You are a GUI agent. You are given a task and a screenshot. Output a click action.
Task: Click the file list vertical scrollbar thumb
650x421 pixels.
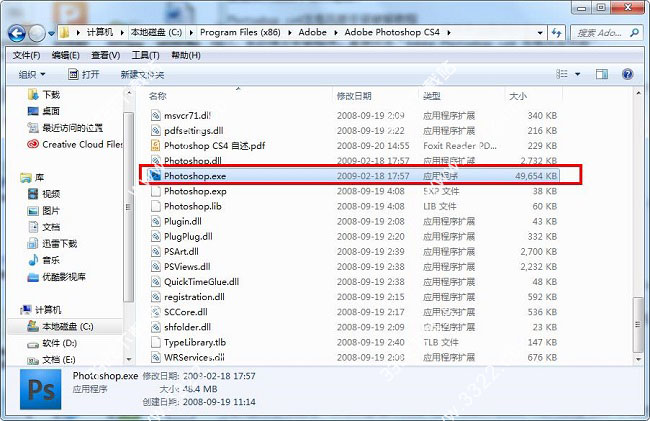tap(638, 324)
